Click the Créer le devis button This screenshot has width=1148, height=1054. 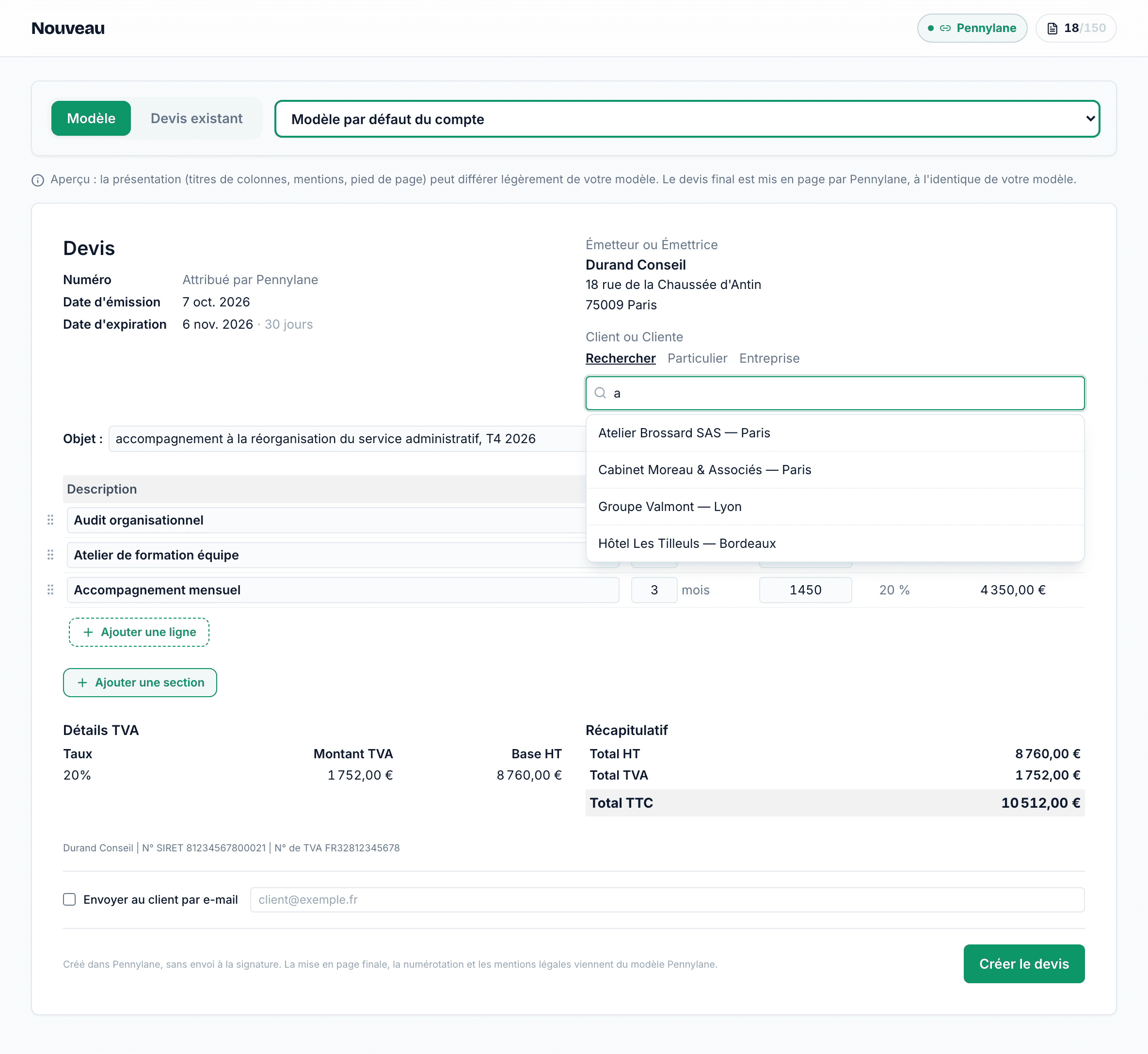[1024, 964]
